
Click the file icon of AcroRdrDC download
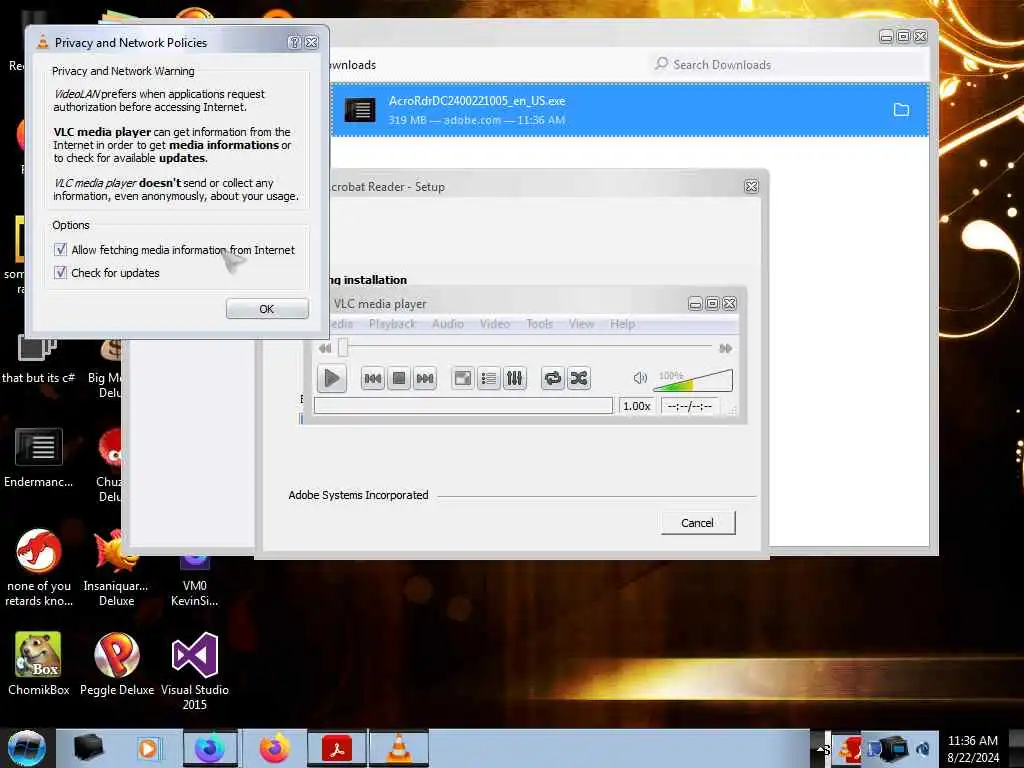[360, 110]
